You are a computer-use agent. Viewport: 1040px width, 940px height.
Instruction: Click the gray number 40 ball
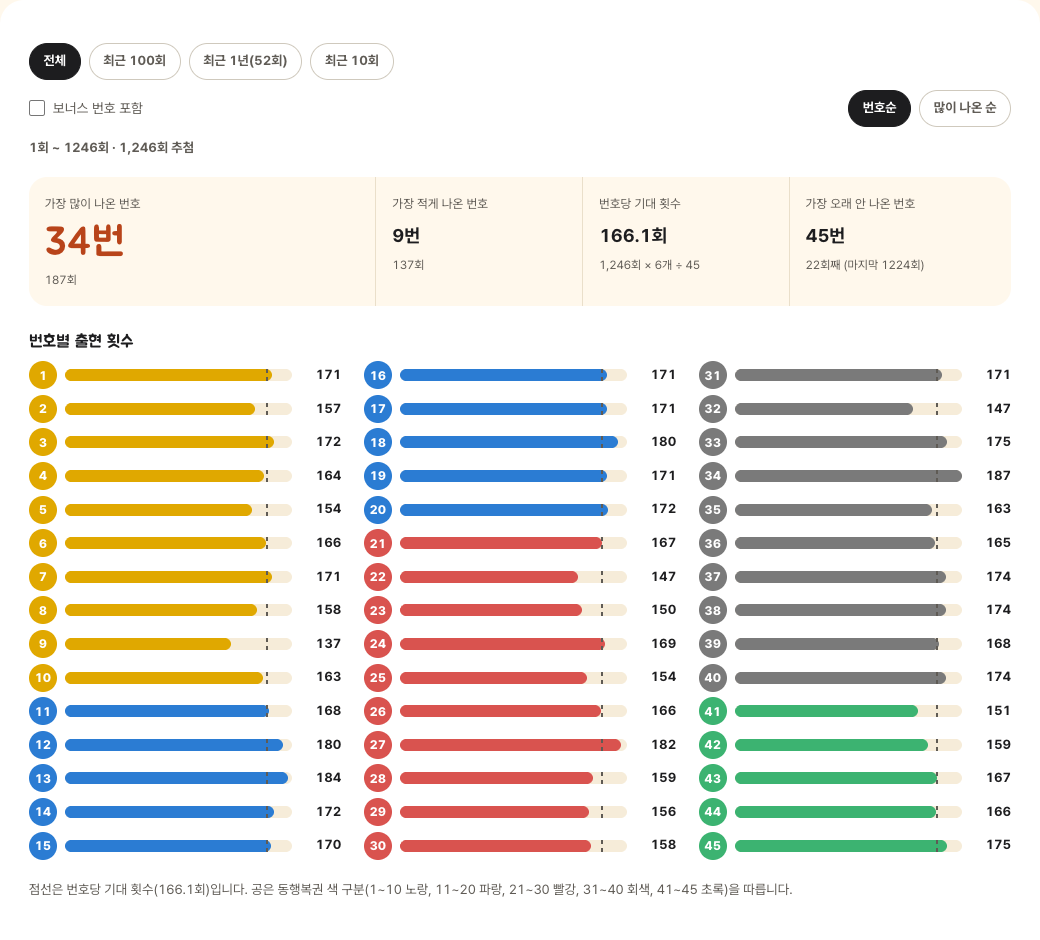click(713, 678)
